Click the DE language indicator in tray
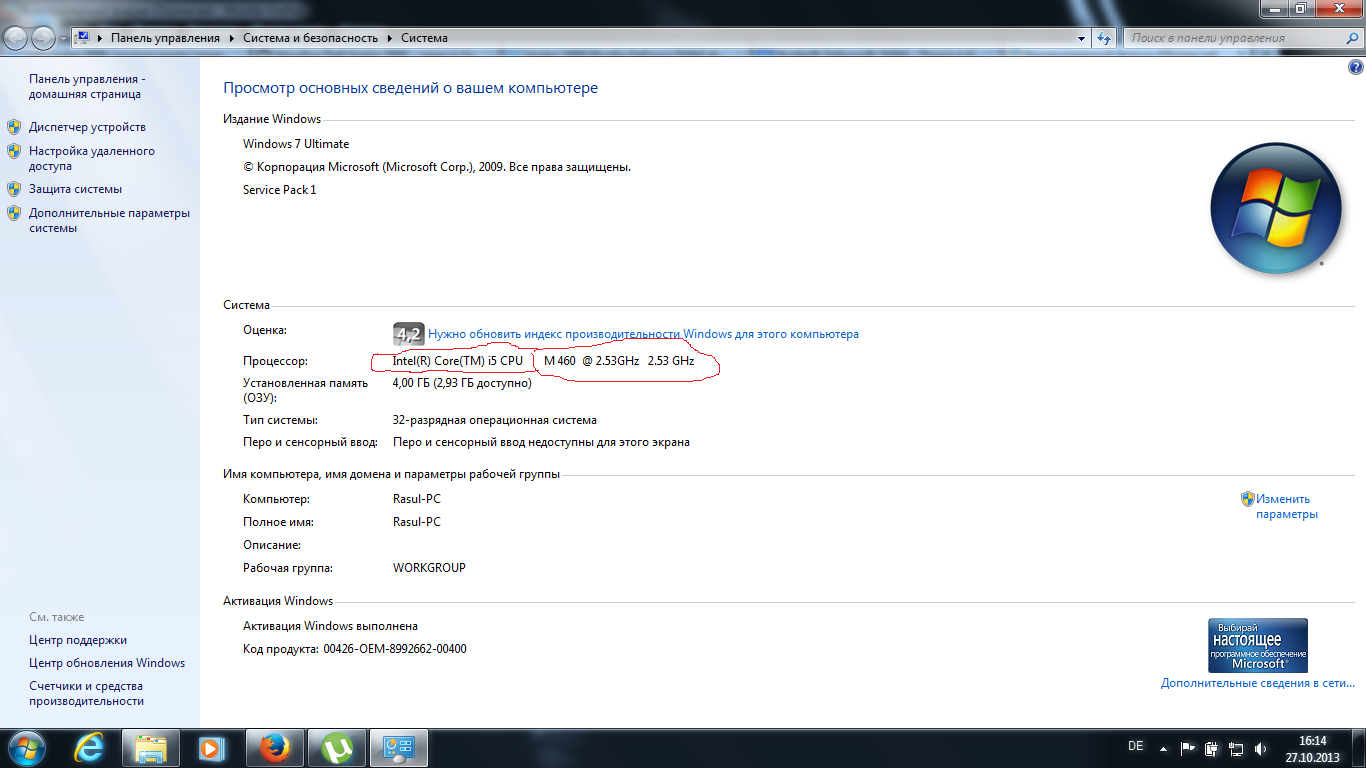The height and width of the screenshot is (768, 1366). [1135, 746]
